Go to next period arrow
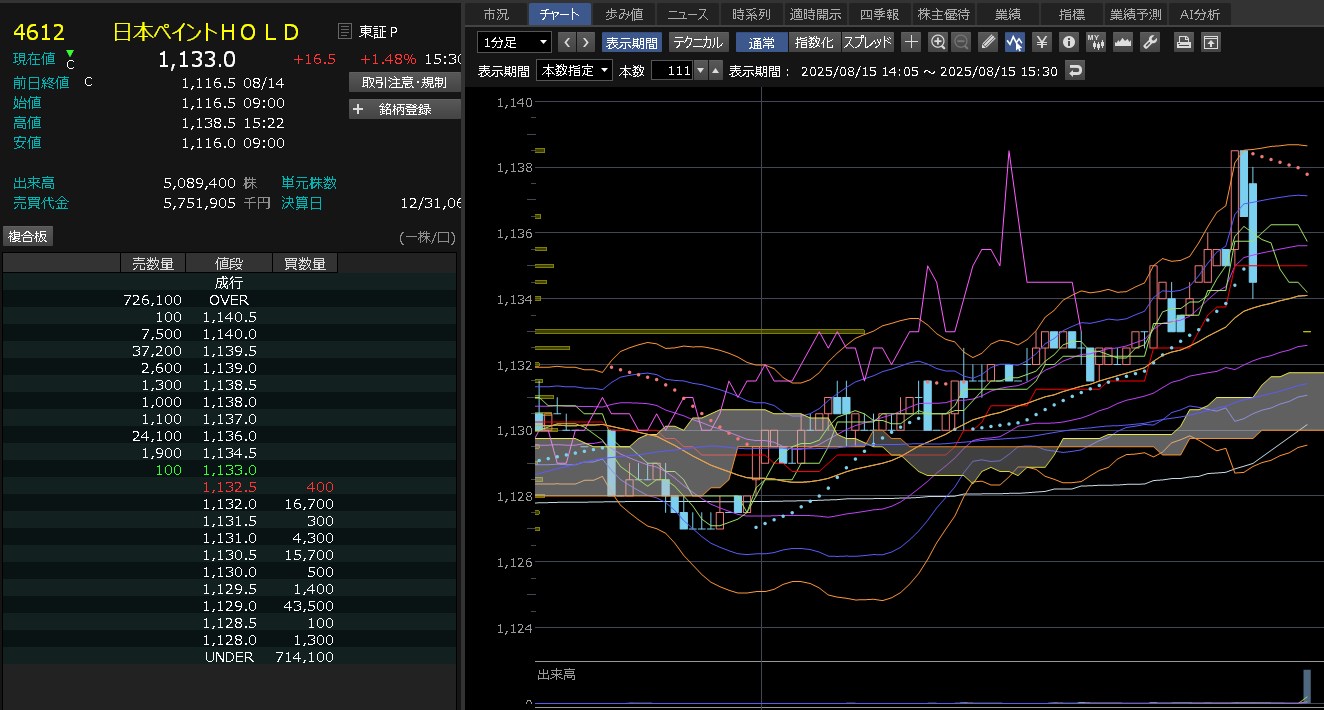1324x710 pixels. pos(586,42)
